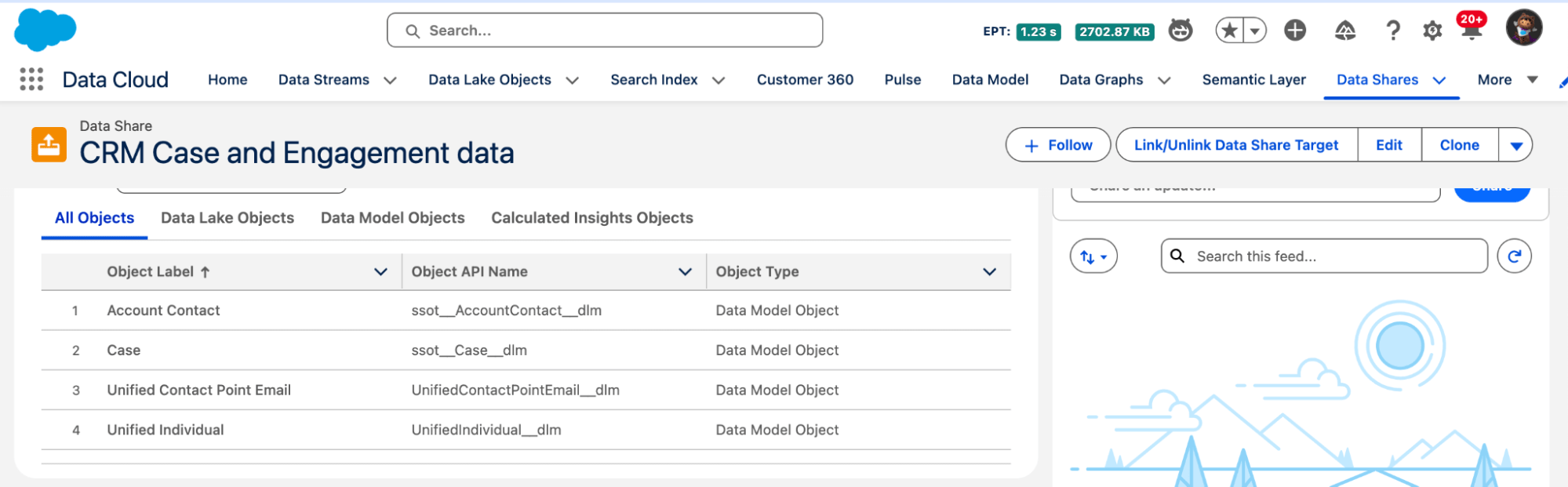1568x487 pixels.
Task: Select the All Objects tab
Action: click(94, 218)
